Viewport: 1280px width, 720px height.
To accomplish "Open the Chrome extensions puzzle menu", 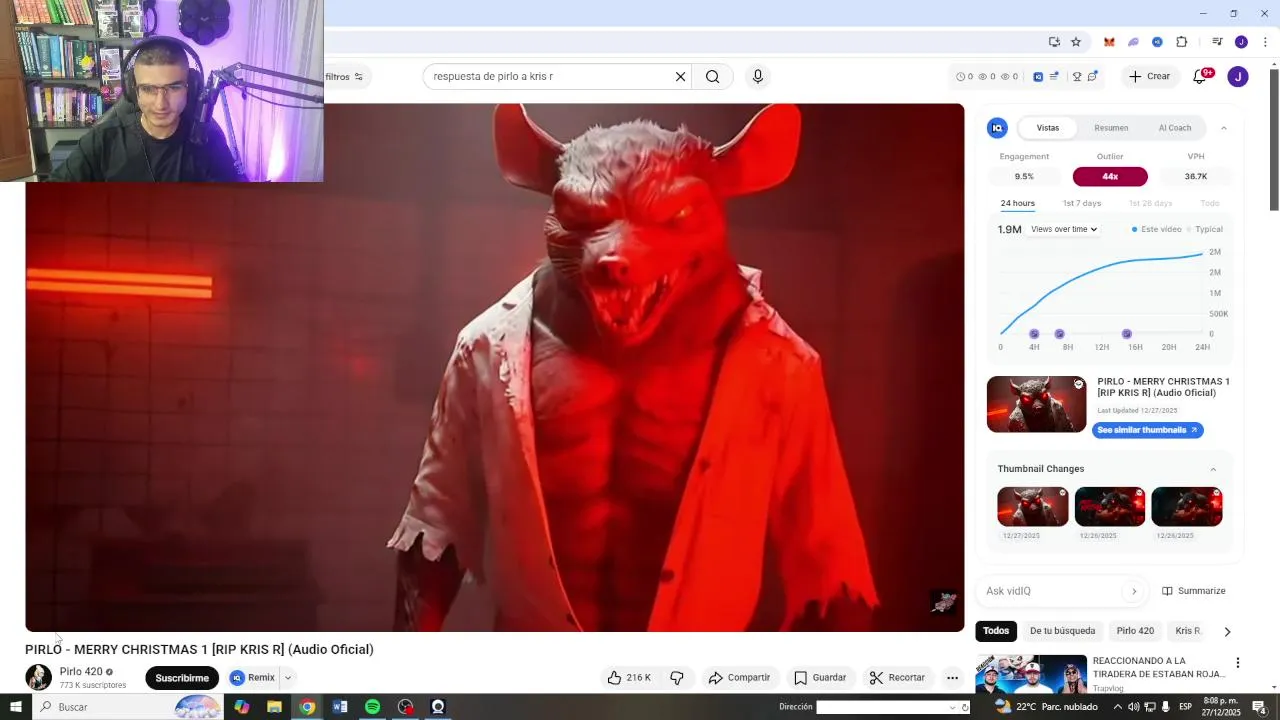I will coord(1181,42).
